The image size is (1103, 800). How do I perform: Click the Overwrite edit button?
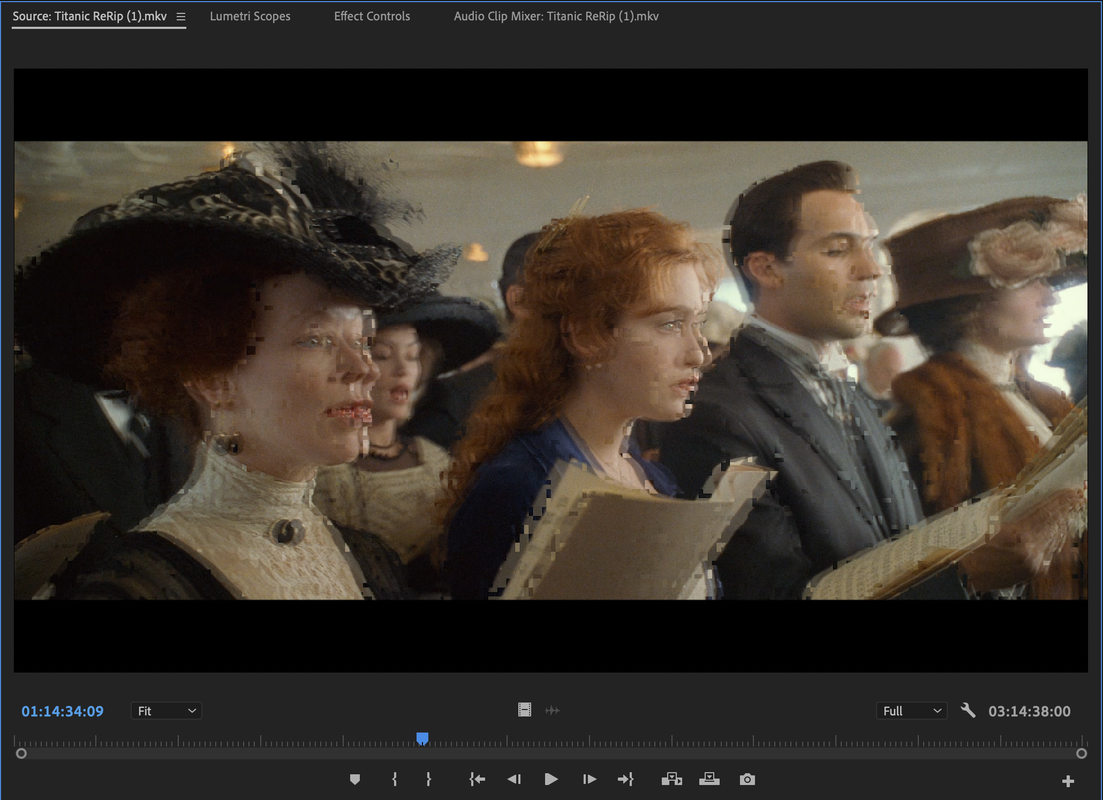tap(709, 779)
